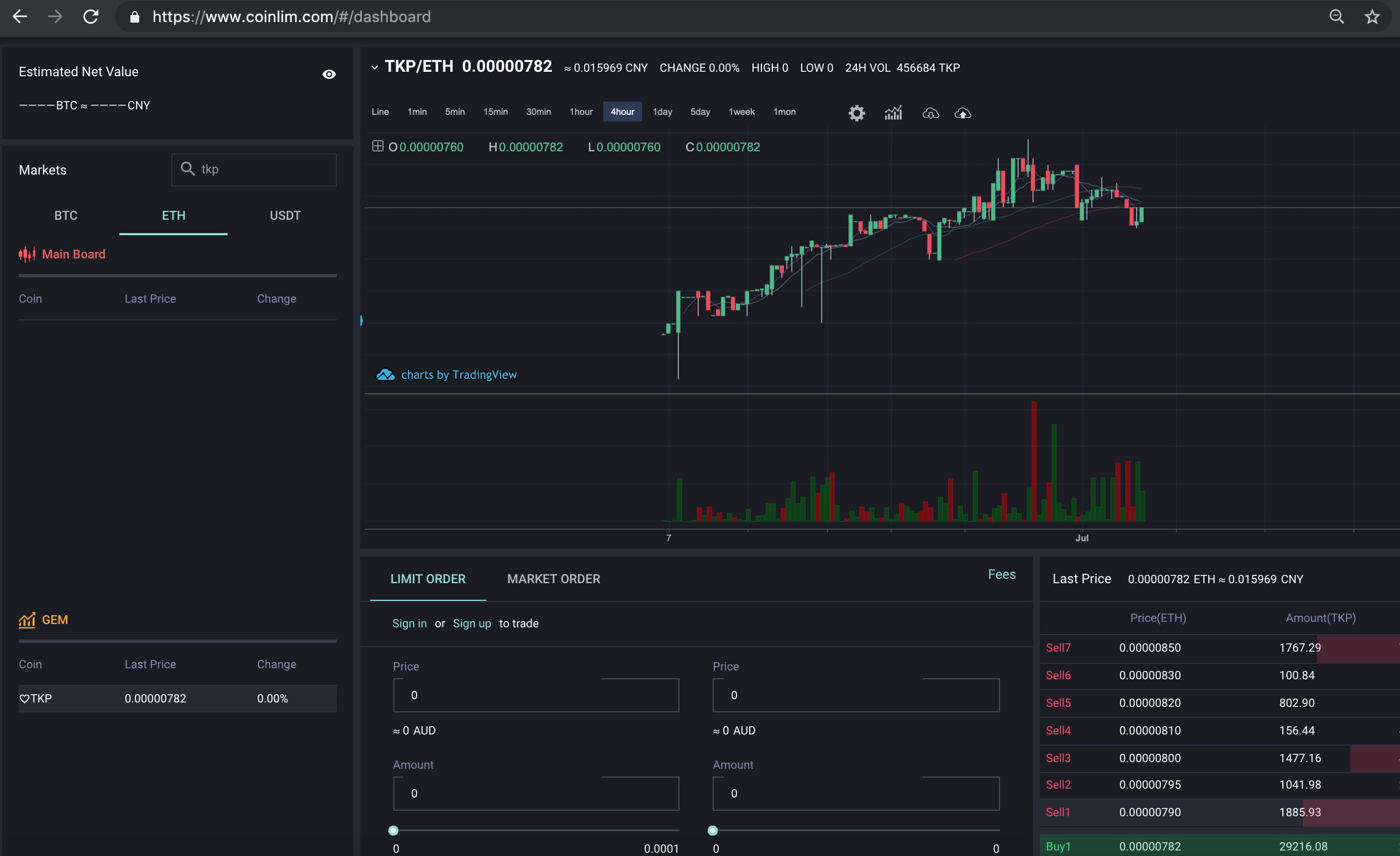Viewport: 1400px width, 856px height.
Task: Collapse the markets side panel handle
Action: pyautogui.click(x=361, y=320)
